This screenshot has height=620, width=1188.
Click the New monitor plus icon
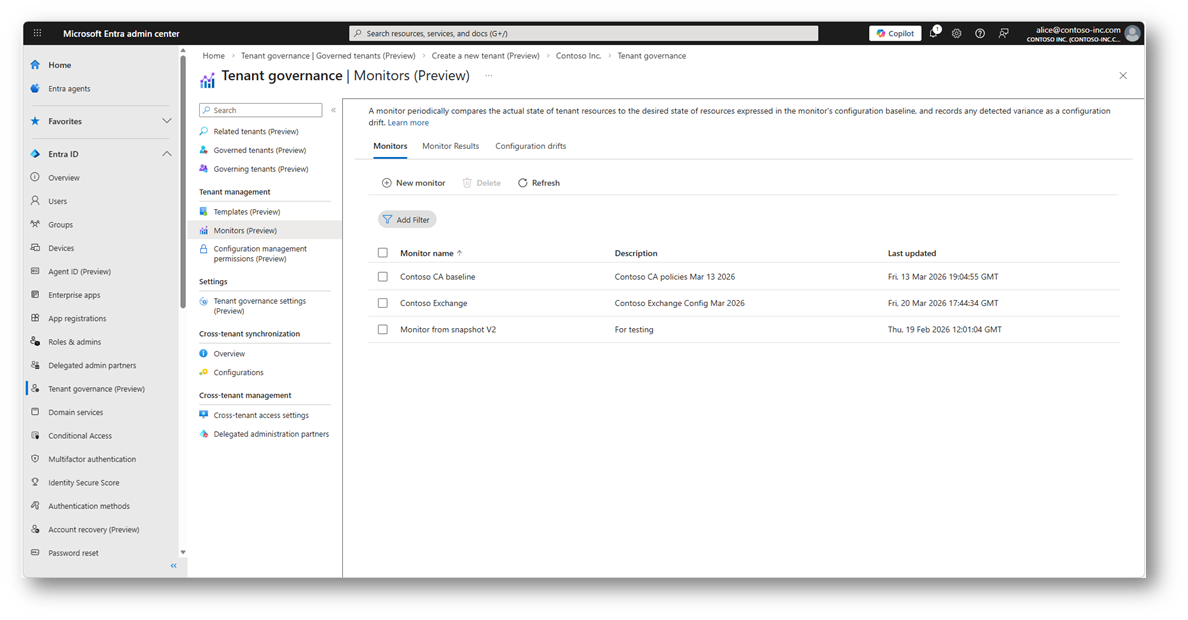[387, 183]
